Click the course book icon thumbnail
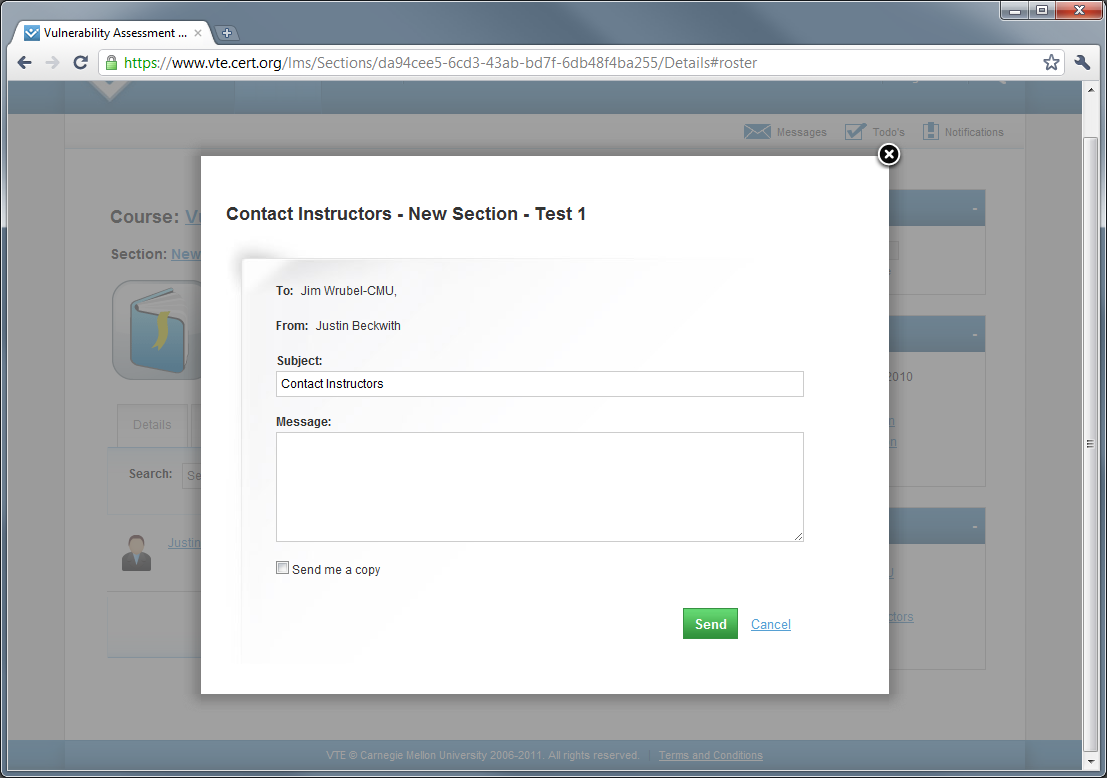Image resolution: width=1107 pixels, height=778 pixels. 157,330
